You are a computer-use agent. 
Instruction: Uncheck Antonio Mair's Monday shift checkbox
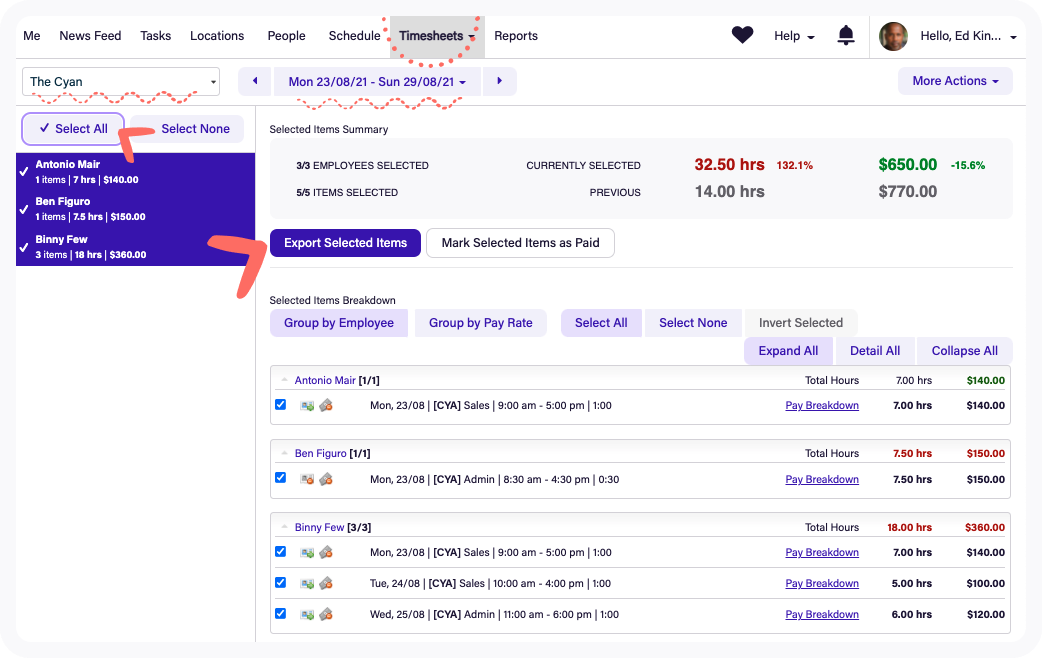click(x=280, y=405)
